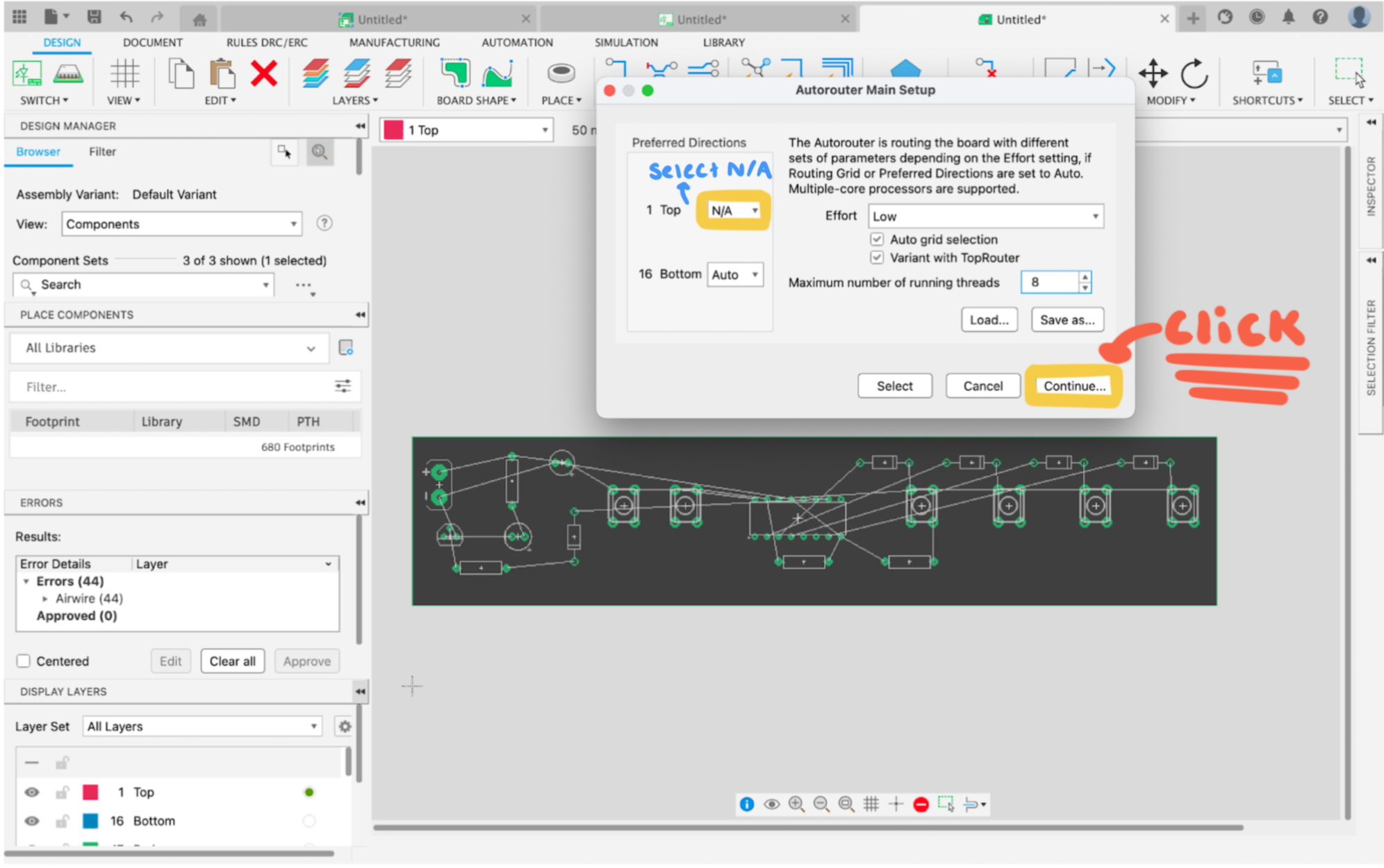Uncheck Auto grid selection checkbox
The height and width of the screenshot is (868, 1384).
[877, 240]
